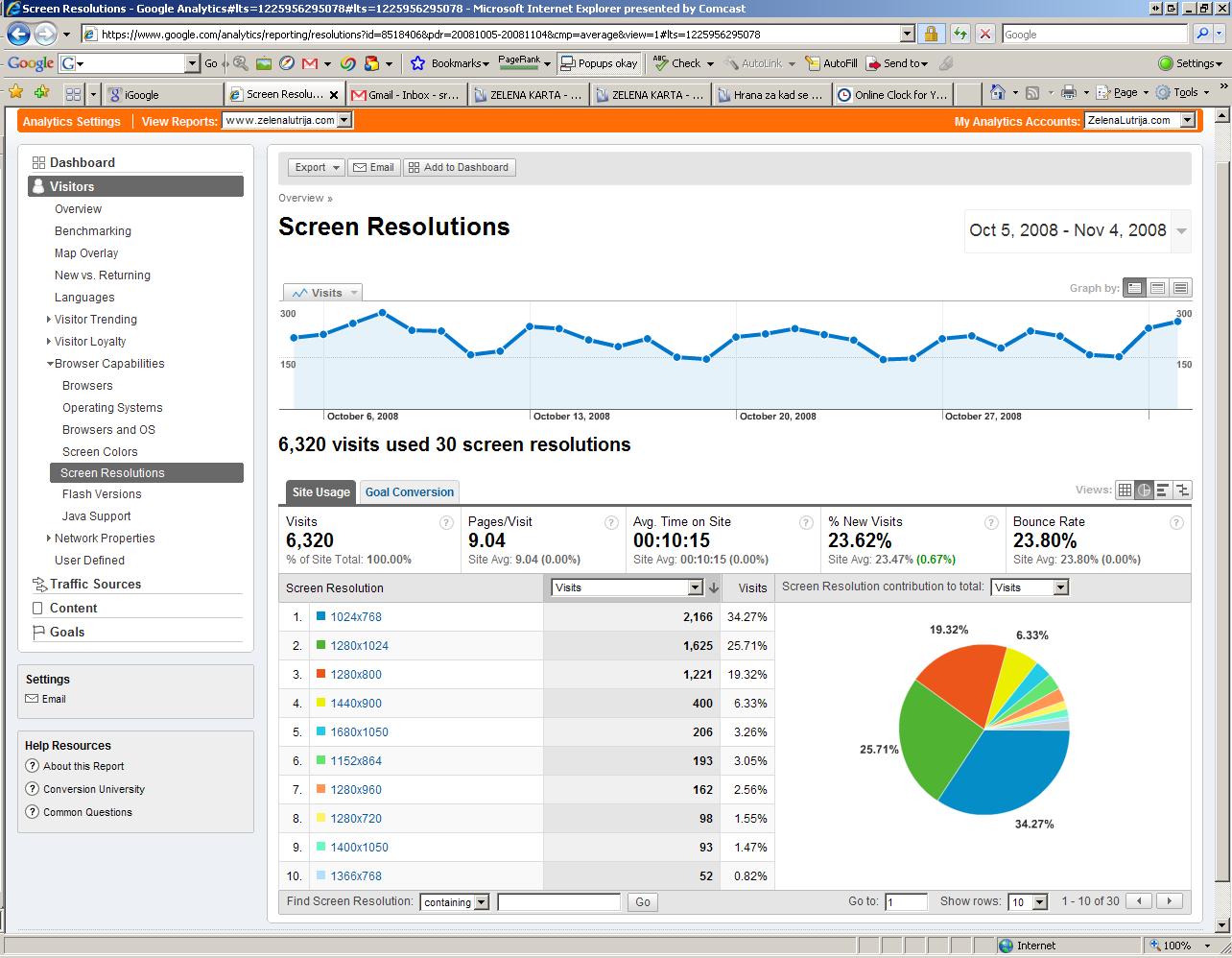
Task: Click the AutoFill toolbar button
Action: (x=832, y=63)
